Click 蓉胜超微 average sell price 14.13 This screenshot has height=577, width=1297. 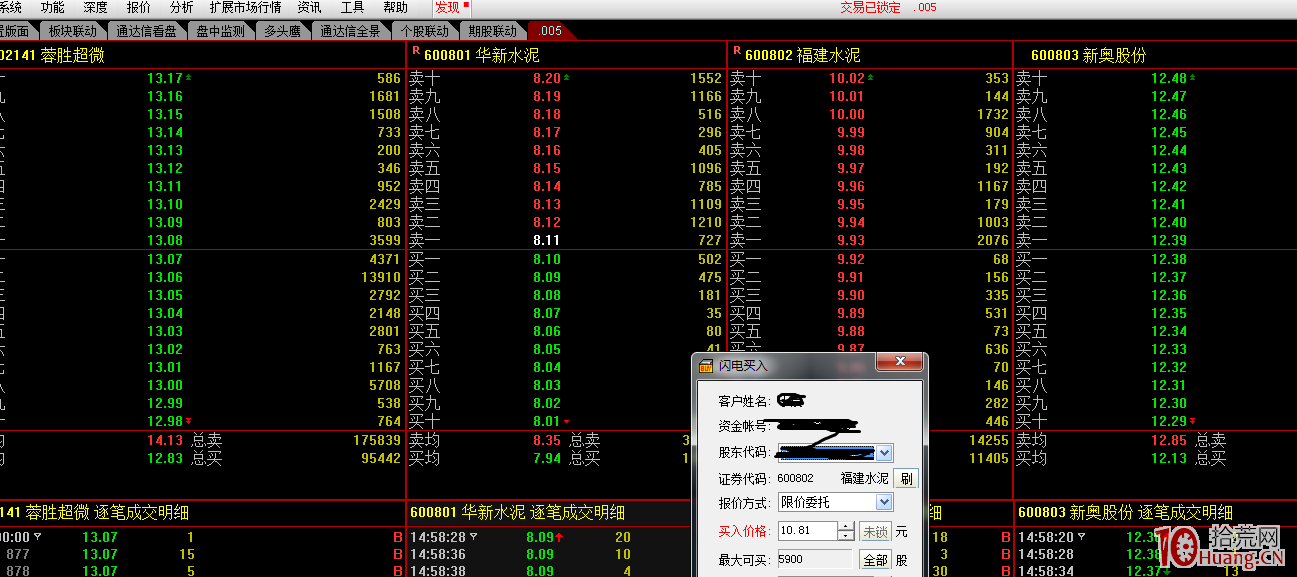point(165,440)
